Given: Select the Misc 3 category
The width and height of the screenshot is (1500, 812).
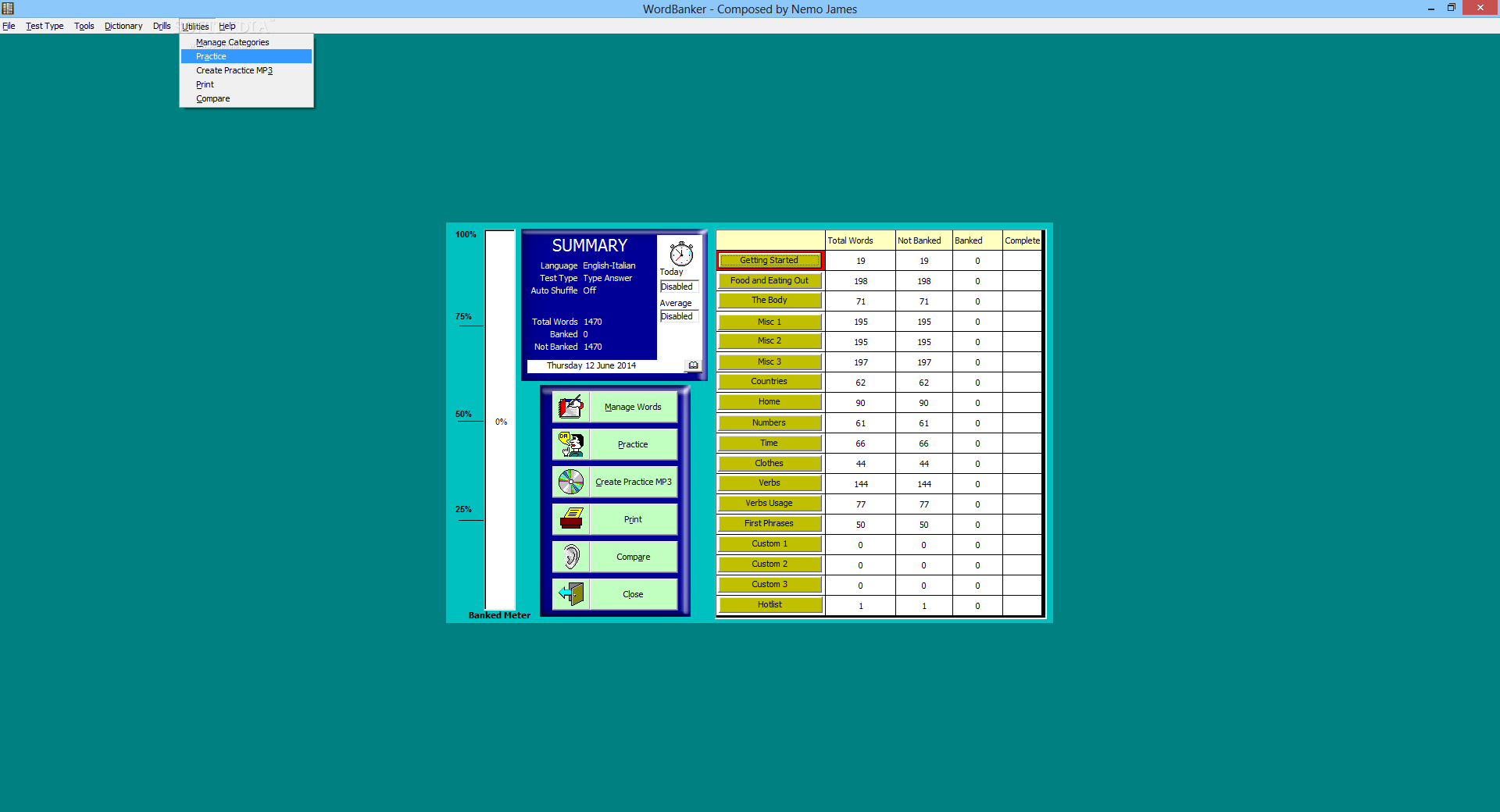Looking at the screenshot, I should [770, 361].
